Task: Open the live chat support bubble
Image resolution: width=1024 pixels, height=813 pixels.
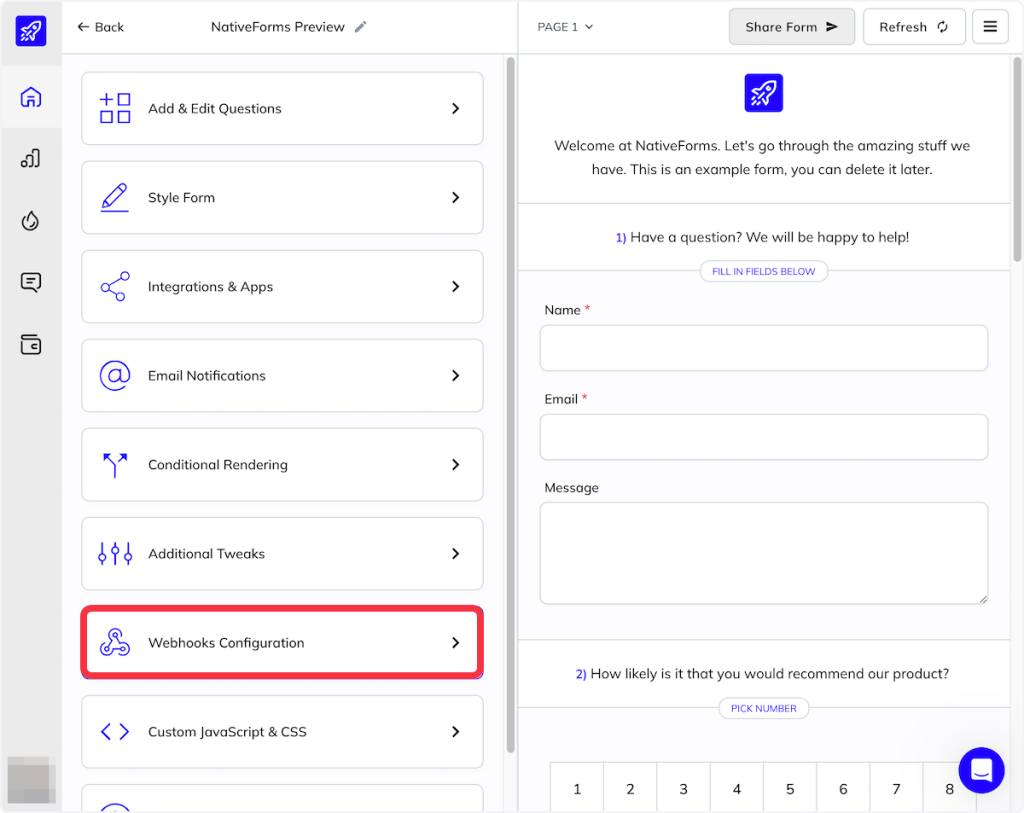Action: [x=981, y=770]
